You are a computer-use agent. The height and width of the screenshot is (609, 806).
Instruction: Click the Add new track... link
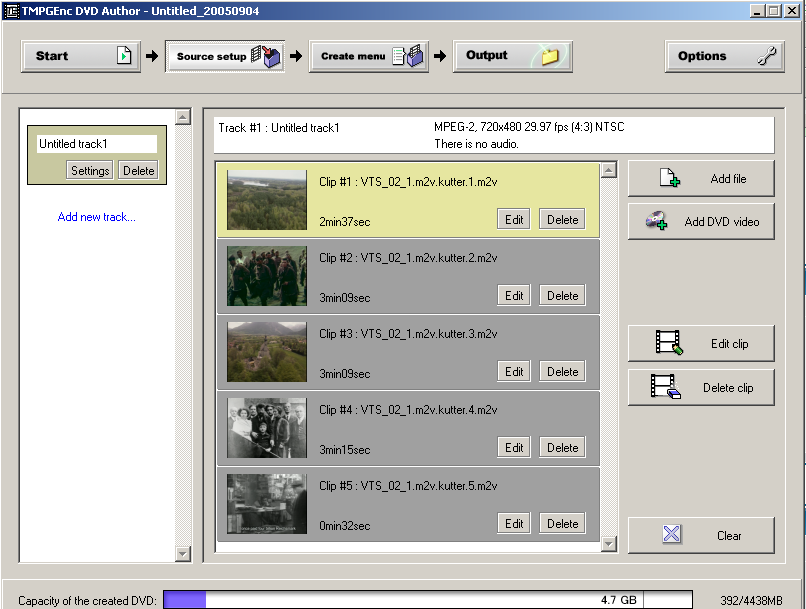97,217
